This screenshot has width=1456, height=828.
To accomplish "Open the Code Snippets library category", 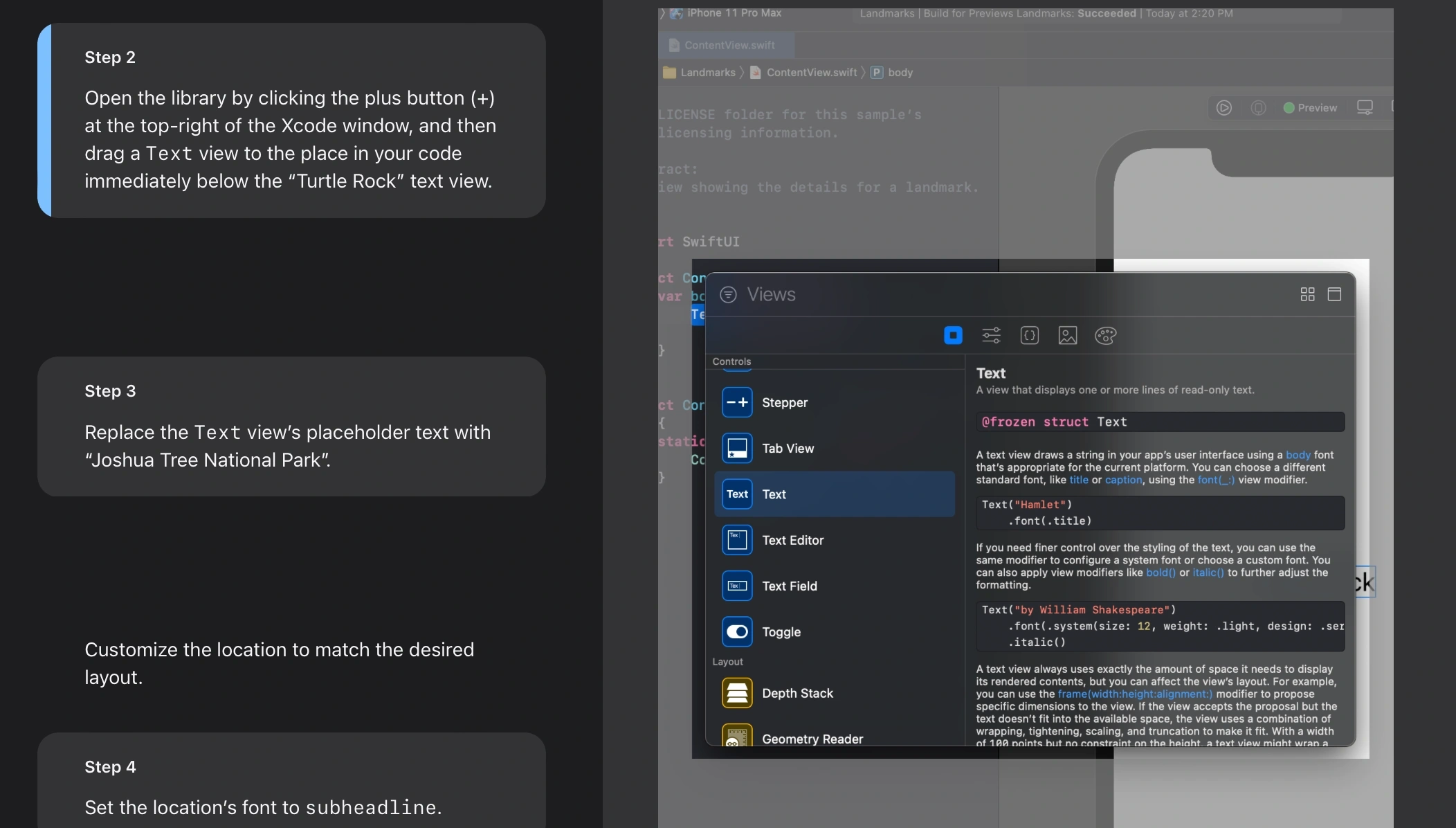I will 1030,336.
